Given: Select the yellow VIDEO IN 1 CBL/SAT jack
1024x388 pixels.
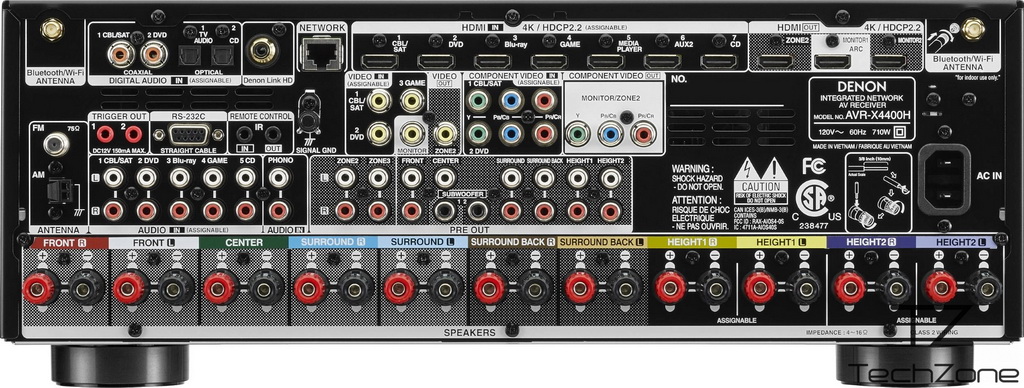Looking at the screenshot, I should coord(379,101).
